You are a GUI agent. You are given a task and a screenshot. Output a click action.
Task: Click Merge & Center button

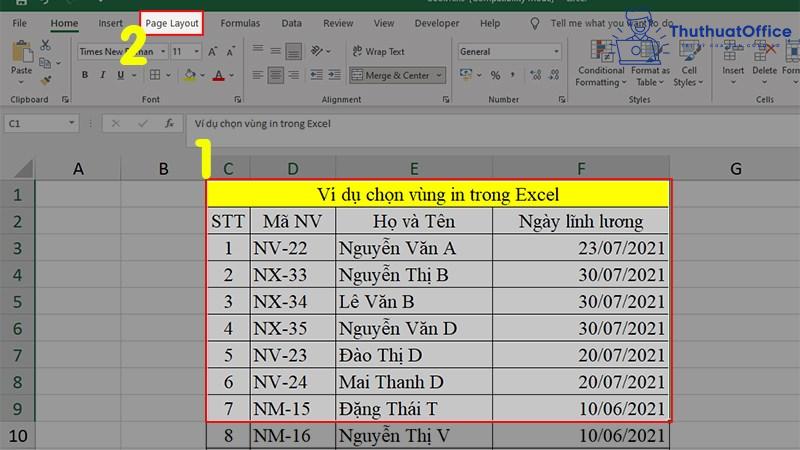click(391, 76)
